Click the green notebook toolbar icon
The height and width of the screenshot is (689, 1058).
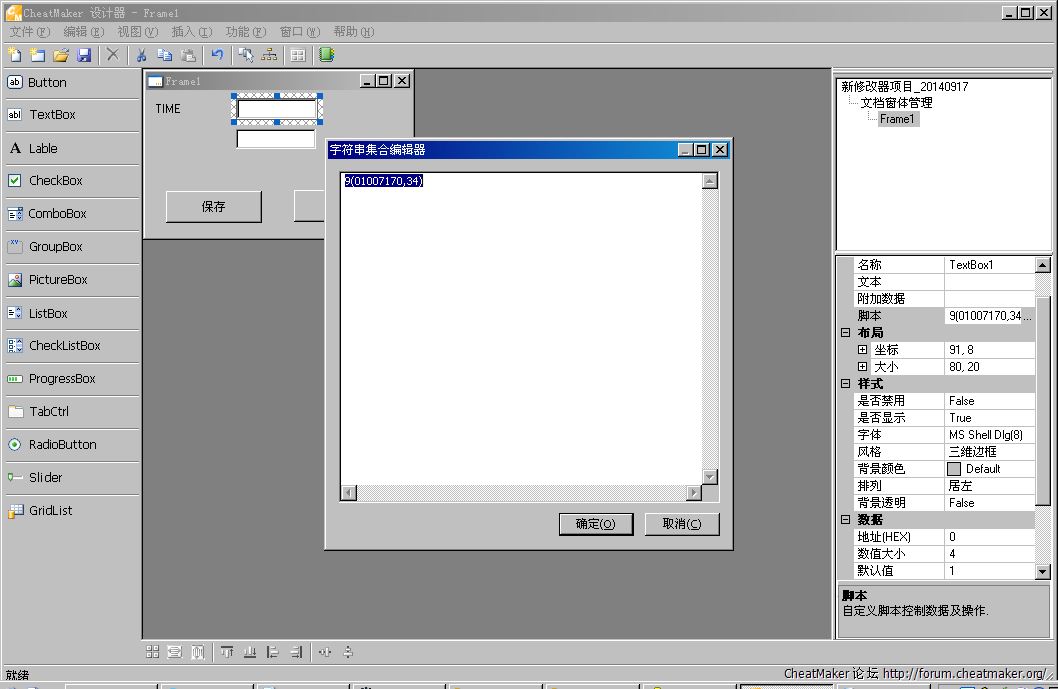click(326, 55)
